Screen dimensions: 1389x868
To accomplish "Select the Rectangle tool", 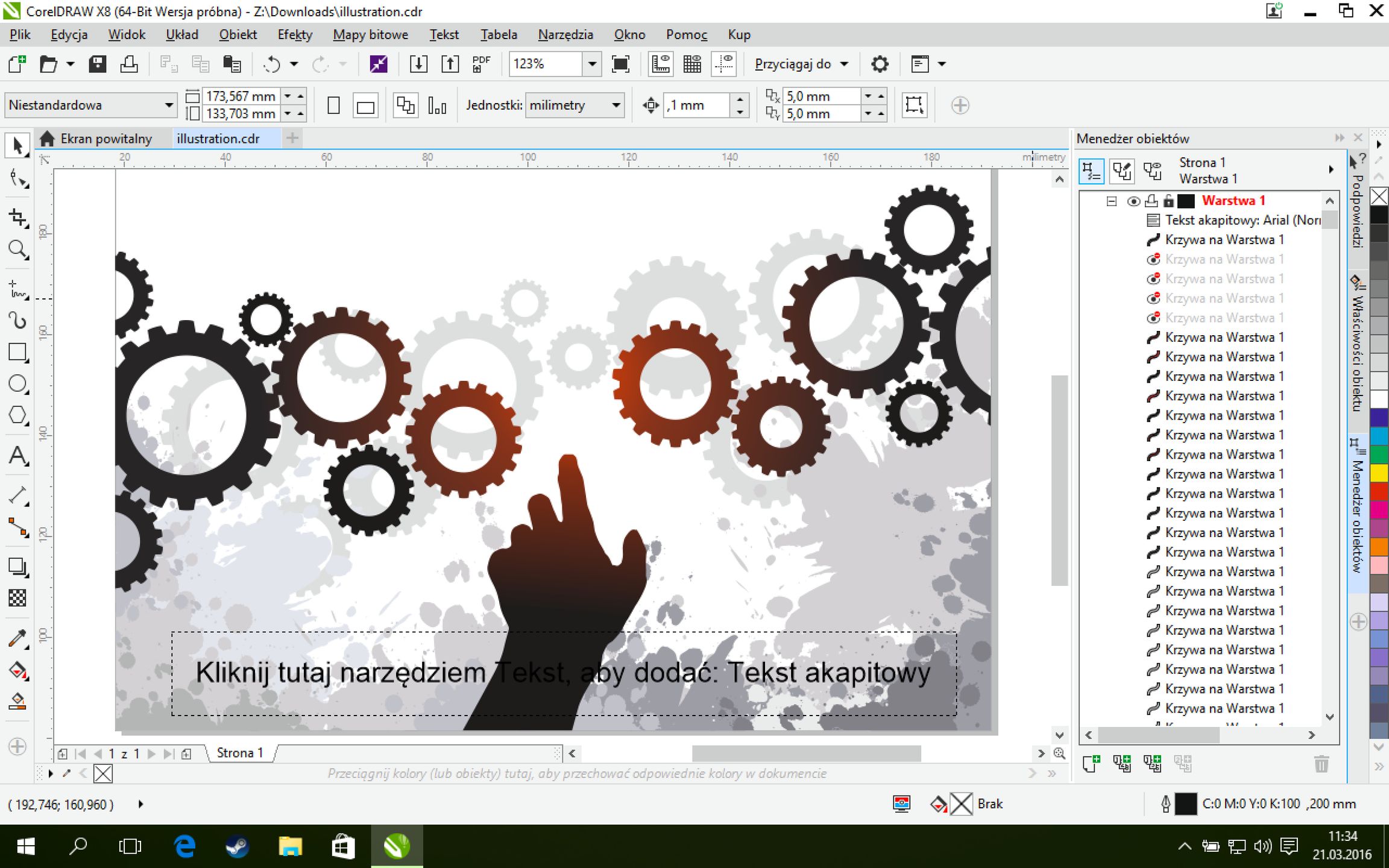I will click(x=17, y=352).
